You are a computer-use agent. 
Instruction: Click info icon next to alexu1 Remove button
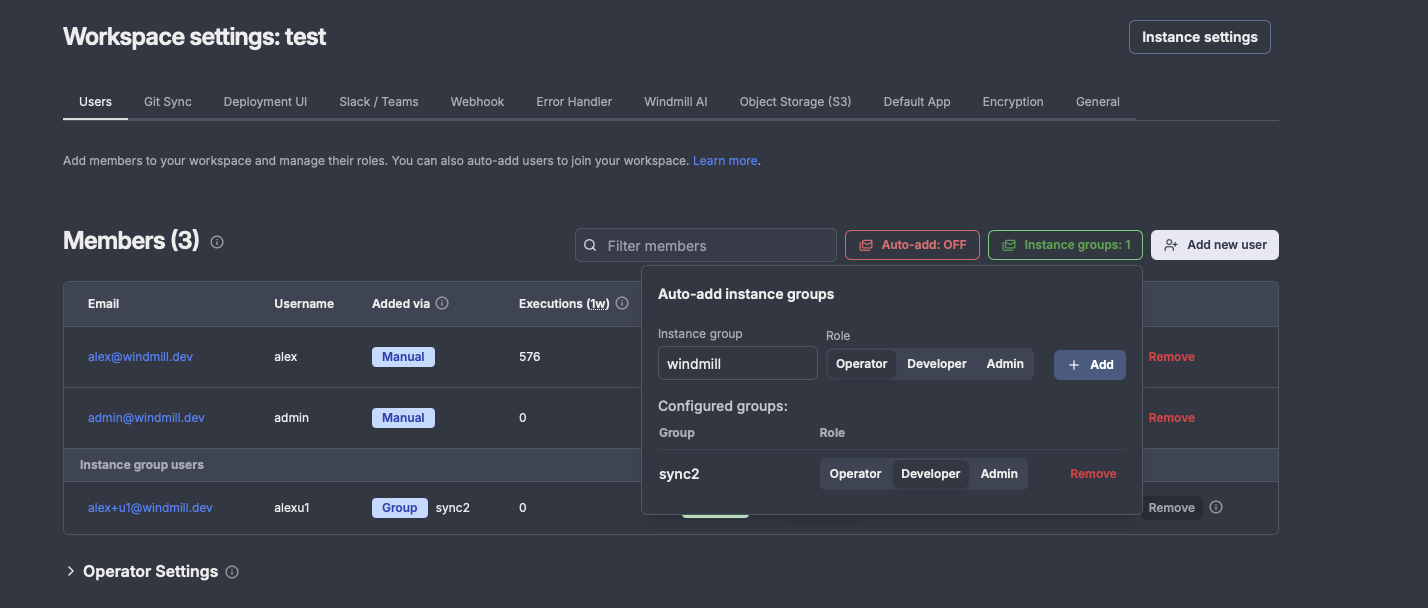point(1216,507)
